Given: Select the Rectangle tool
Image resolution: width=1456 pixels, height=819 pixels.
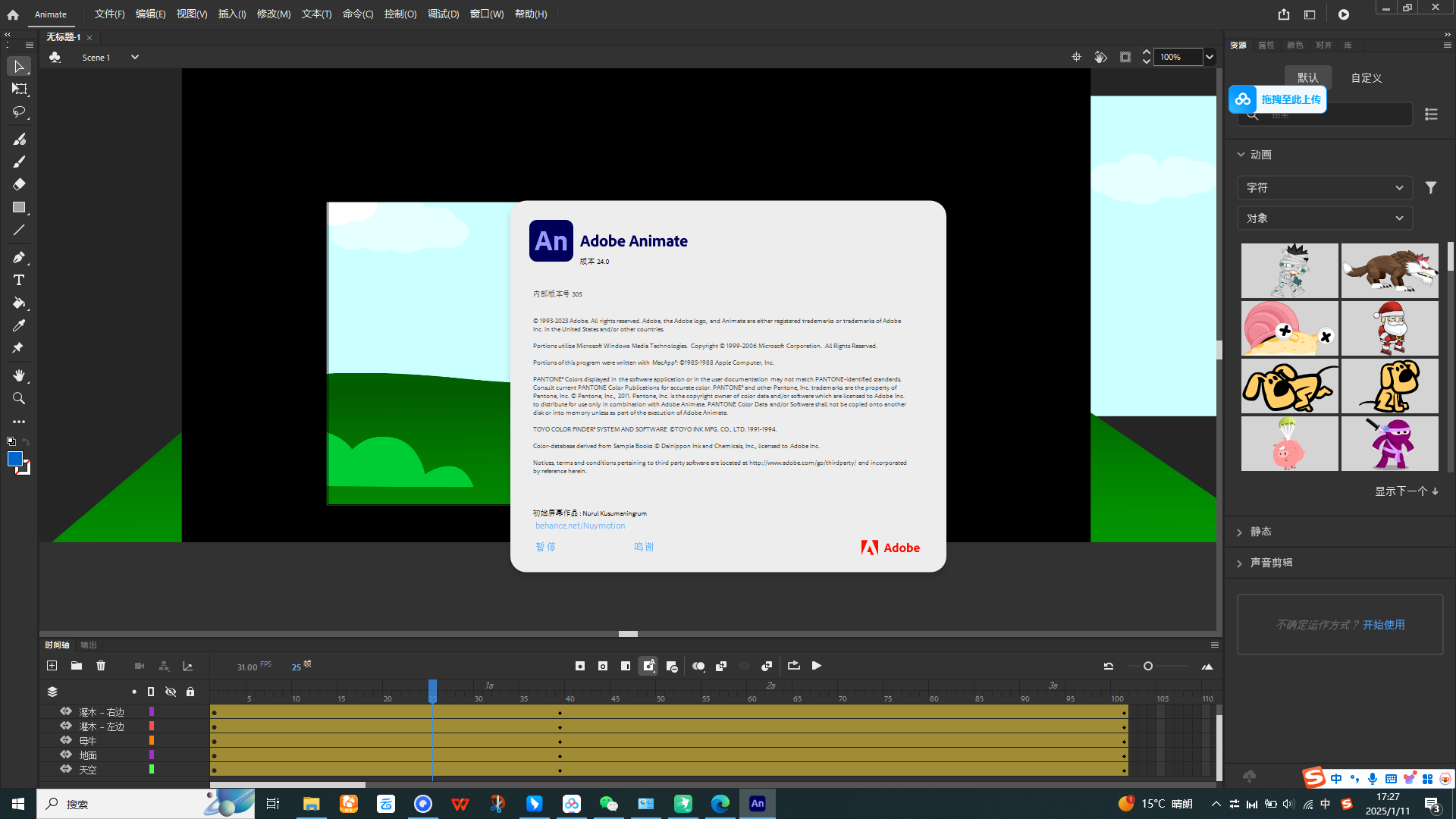Looking at the screenshot, I should [19, 207].
